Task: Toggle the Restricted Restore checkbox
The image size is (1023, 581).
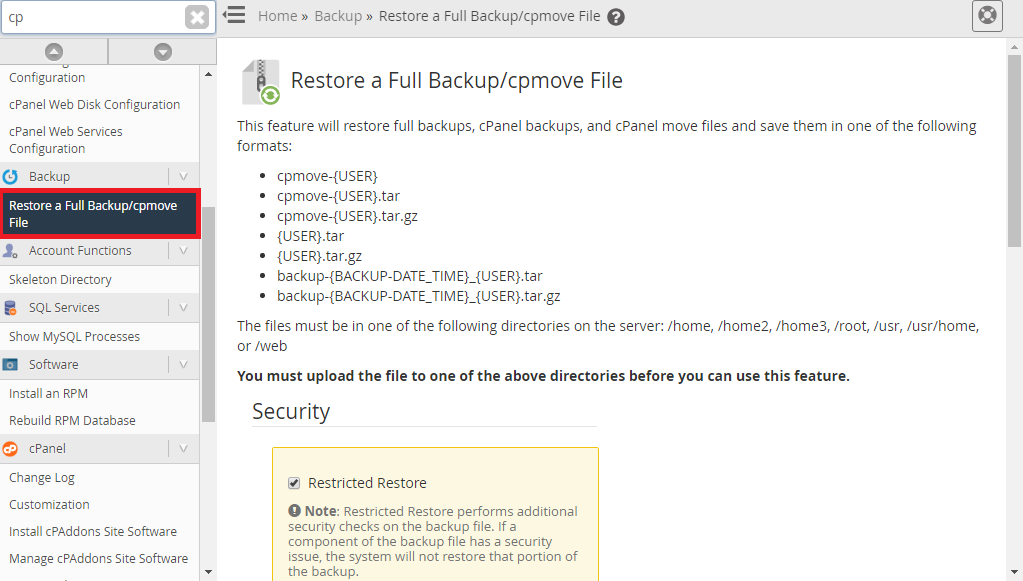Action: 294,483
